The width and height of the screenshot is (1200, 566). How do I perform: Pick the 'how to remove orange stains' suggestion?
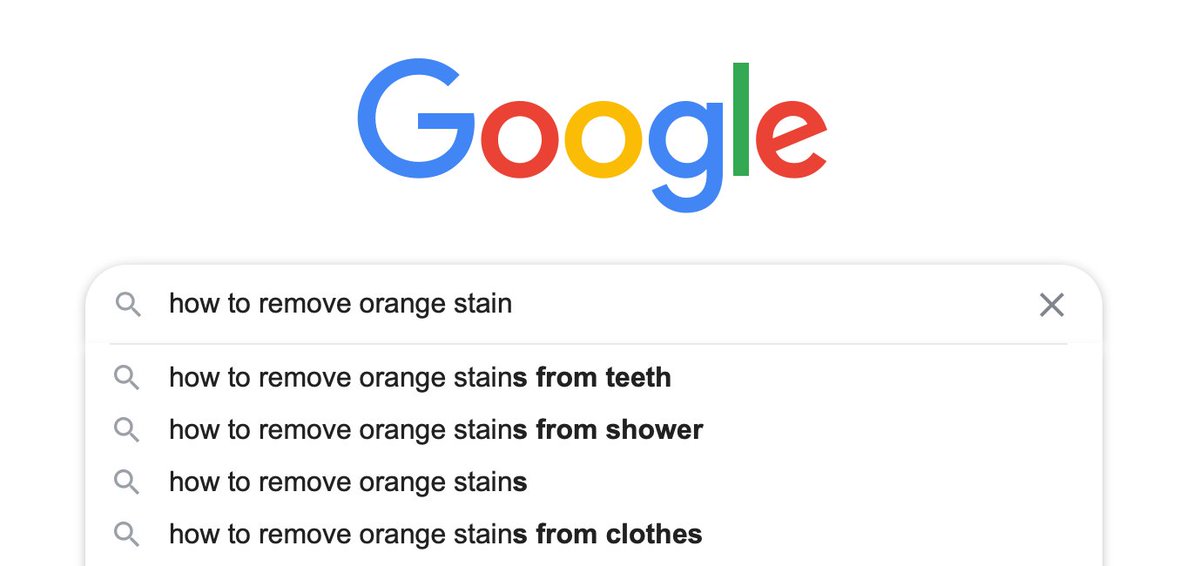(348, 482)
